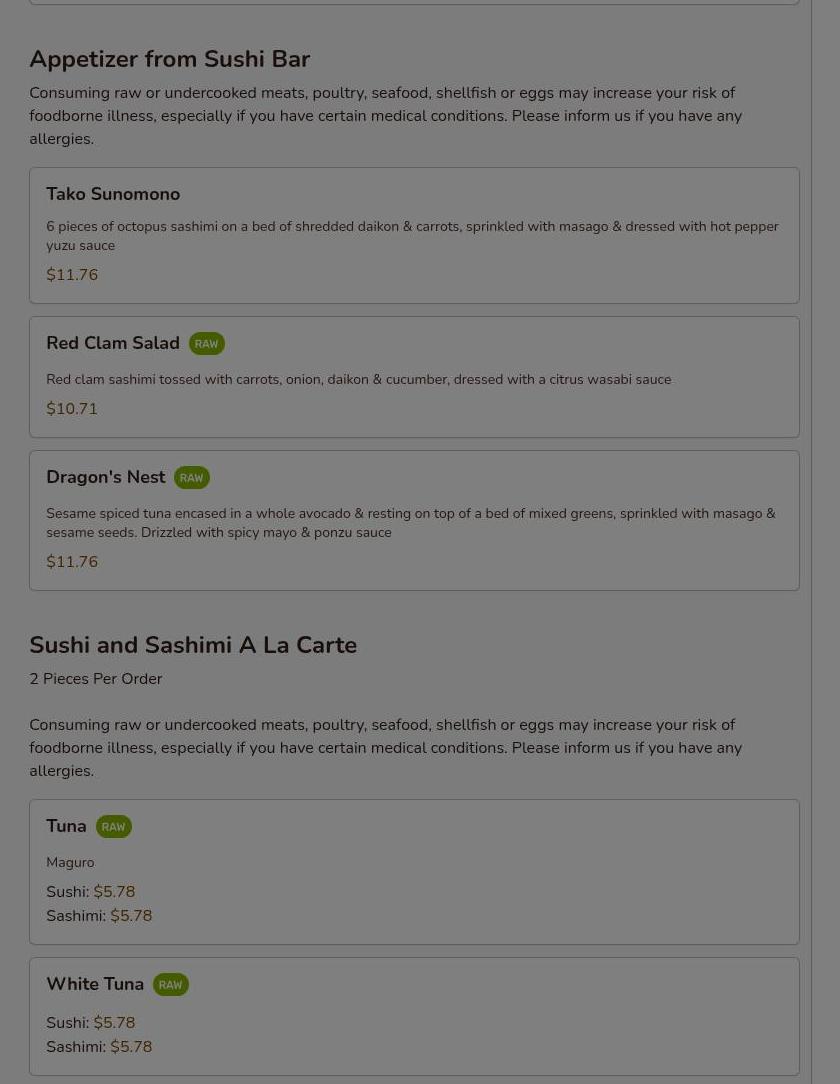Choose White Tuna Sashimi $5.78 option

[x=99, y=1047]
